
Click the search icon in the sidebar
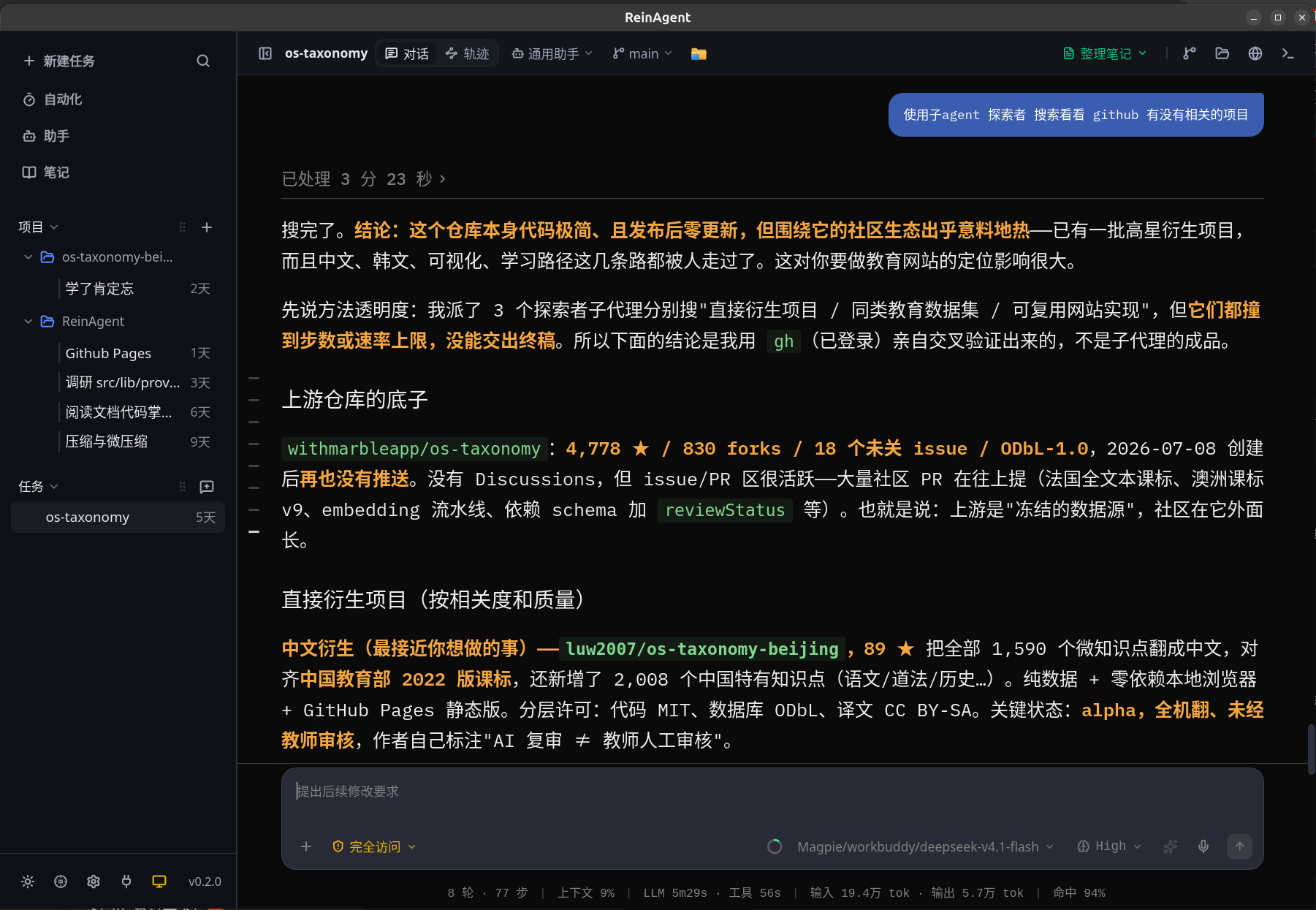(203, 61)
